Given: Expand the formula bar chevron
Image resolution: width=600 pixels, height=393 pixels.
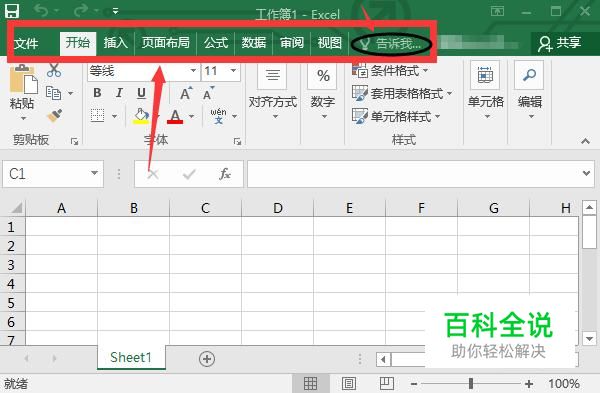Looking at the screenshot, I should [586, 174].
